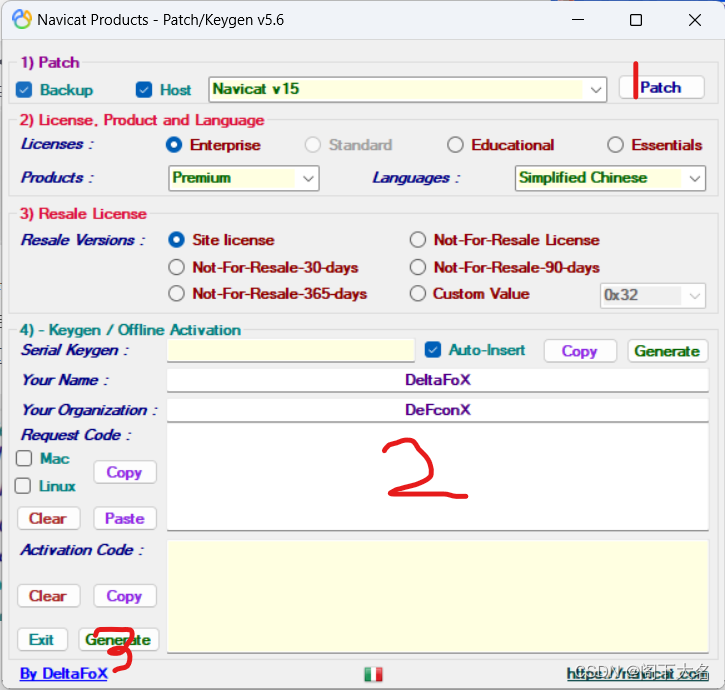
Task: Choose the Not-For-Resale-30-days option
Action: click(x=176, y=267)
